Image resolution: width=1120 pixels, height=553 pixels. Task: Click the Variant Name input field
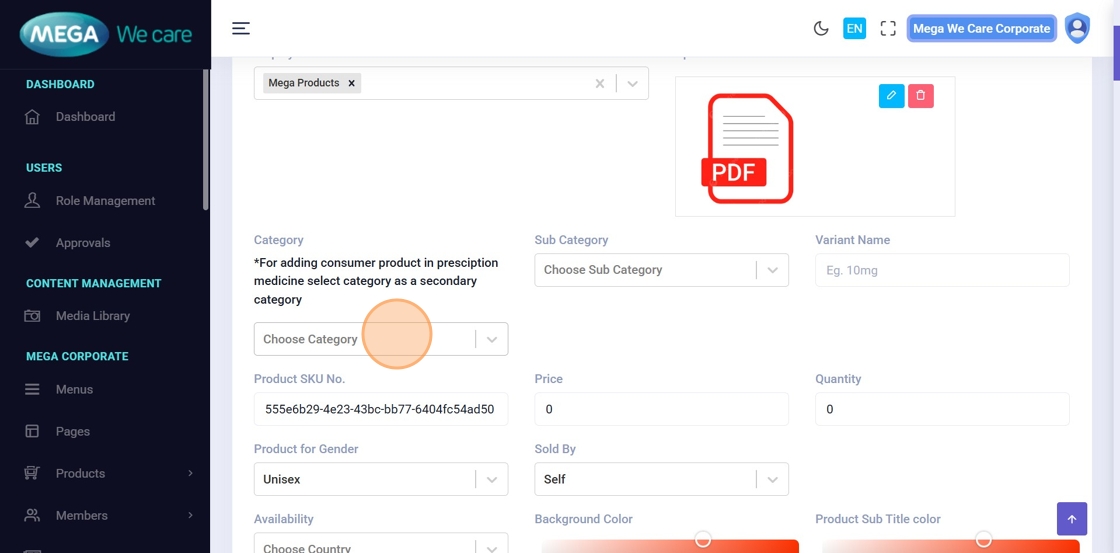(942, 270)
